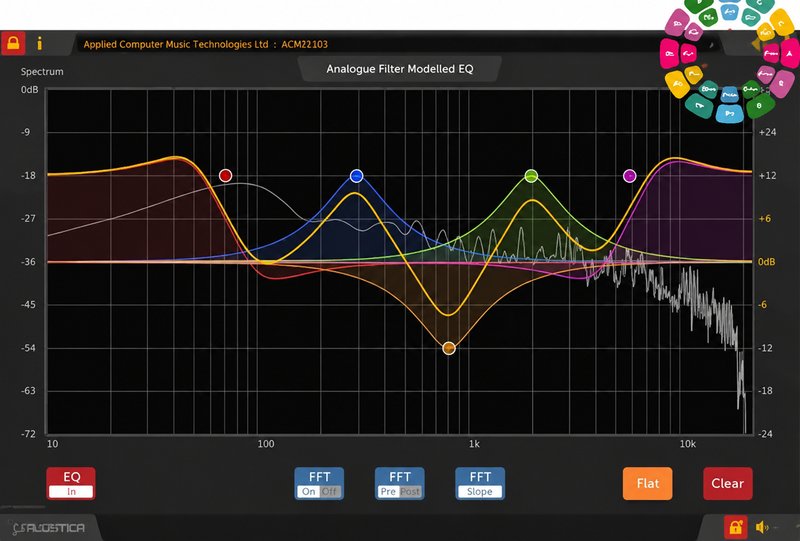The width and height of the screenshot is (800, 541).
Task: Click the -63 spectrum scale value
Action: click(29, 390)
